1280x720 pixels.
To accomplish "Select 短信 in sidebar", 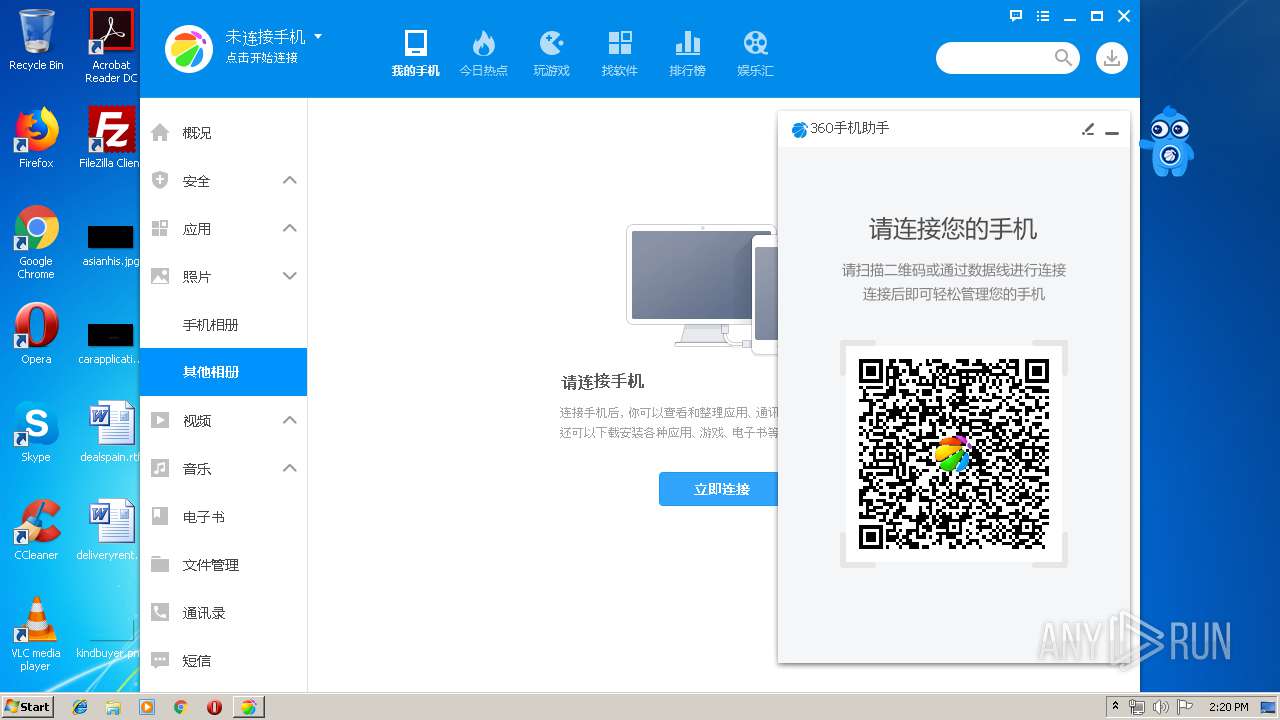I will [223, 661].
